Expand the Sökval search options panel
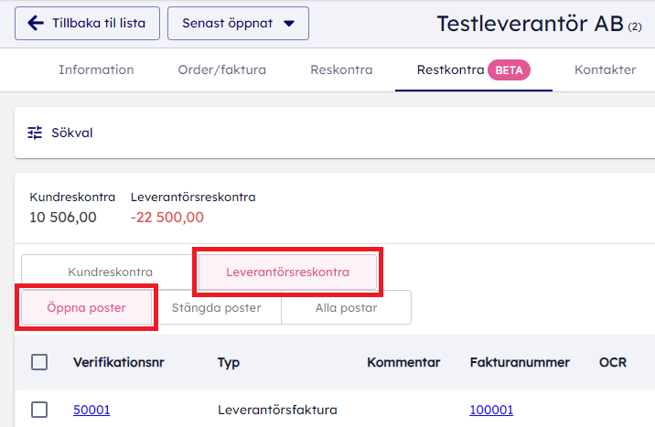 pos(72,132)
